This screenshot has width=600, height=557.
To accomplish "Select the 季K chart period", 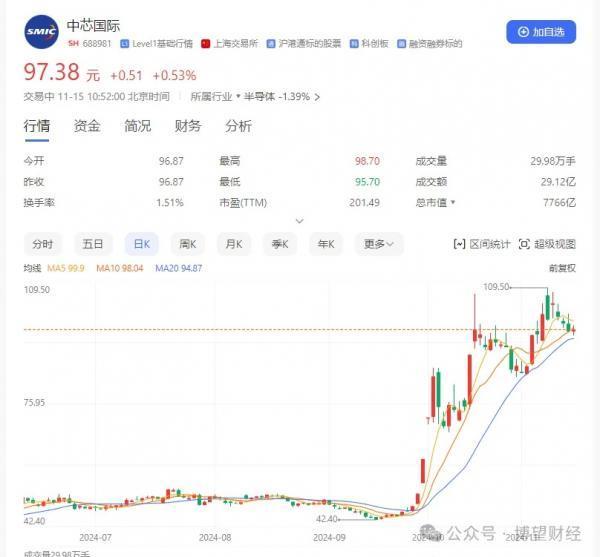I will pos(280,244).
